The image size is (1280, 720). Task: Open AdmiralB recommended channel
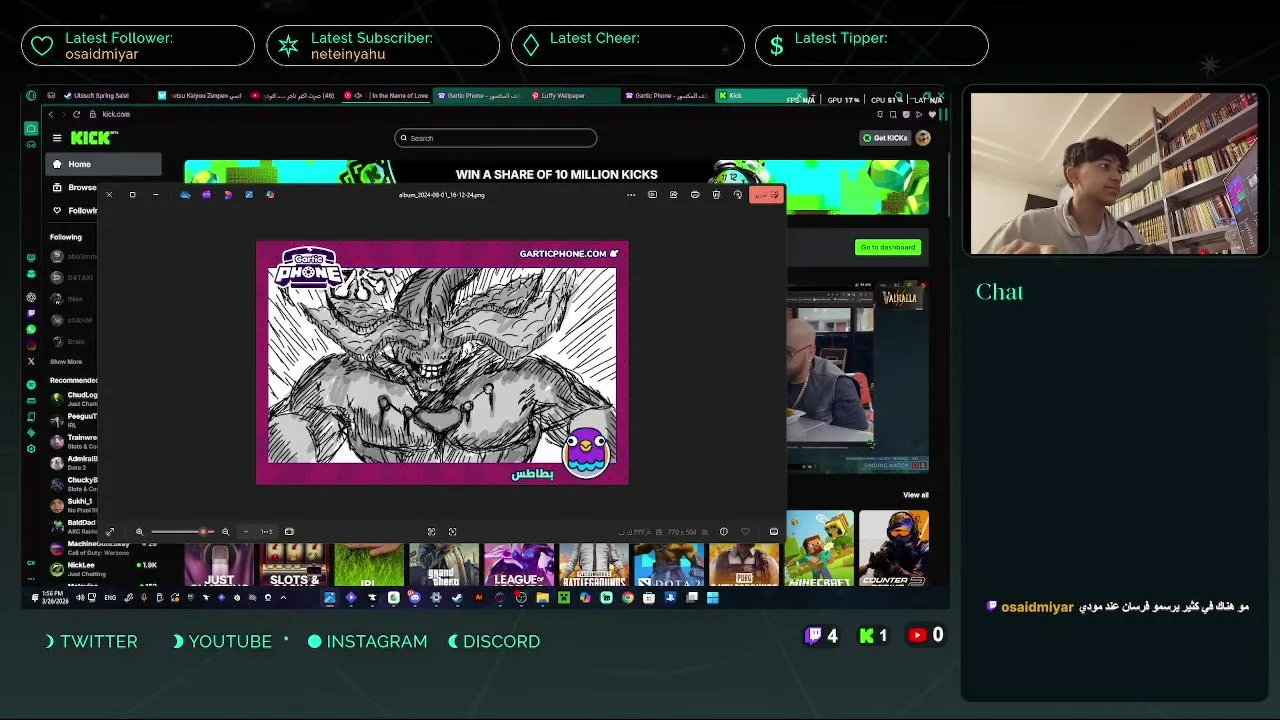click(74, 462)
